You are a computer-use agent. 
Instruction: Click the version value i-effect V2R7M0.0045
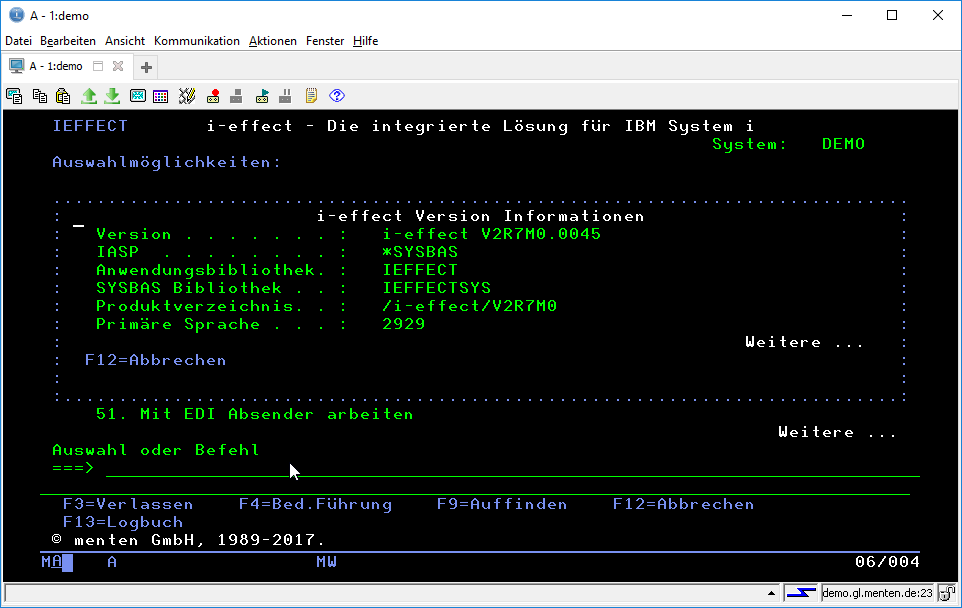(x=491, y=234)
